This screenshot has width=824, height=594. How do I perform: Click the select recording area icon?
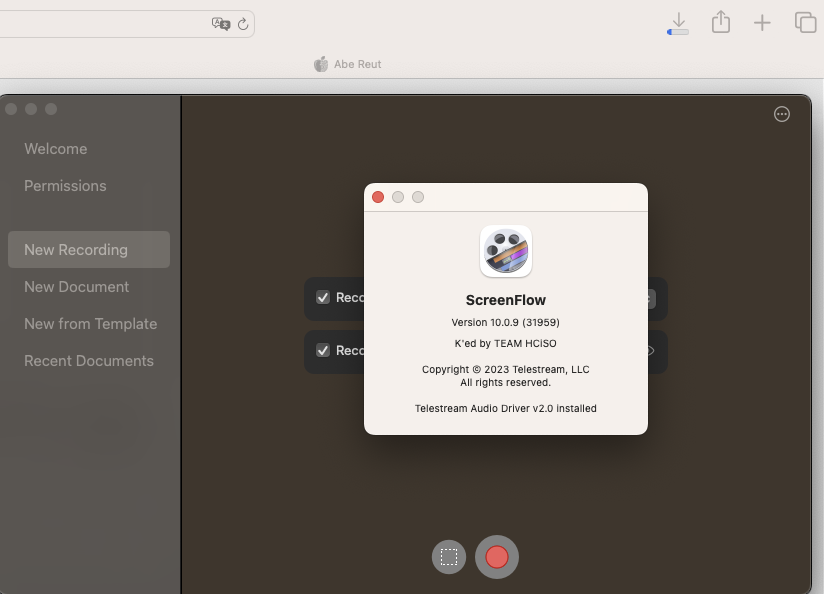click(449, 557)
